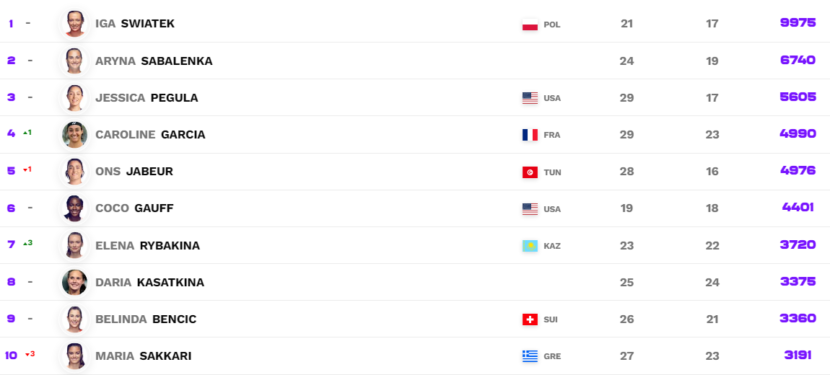Image resolution: width=830 pixels, height=375 pixels.
Task: Click the red down arrow beside rank 10
Action: 28,354
